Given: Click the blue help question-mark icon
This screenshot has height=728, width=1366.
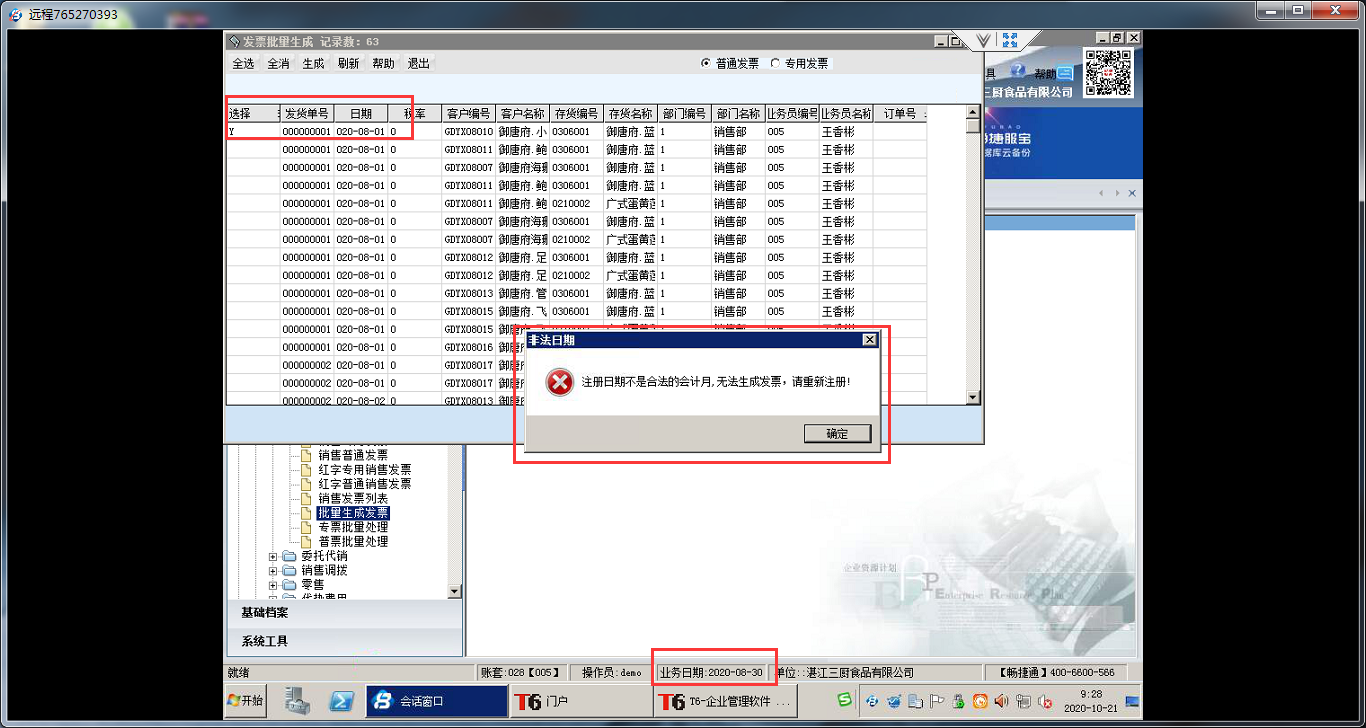Looking at the screenshot, I should coord(1018,72).
